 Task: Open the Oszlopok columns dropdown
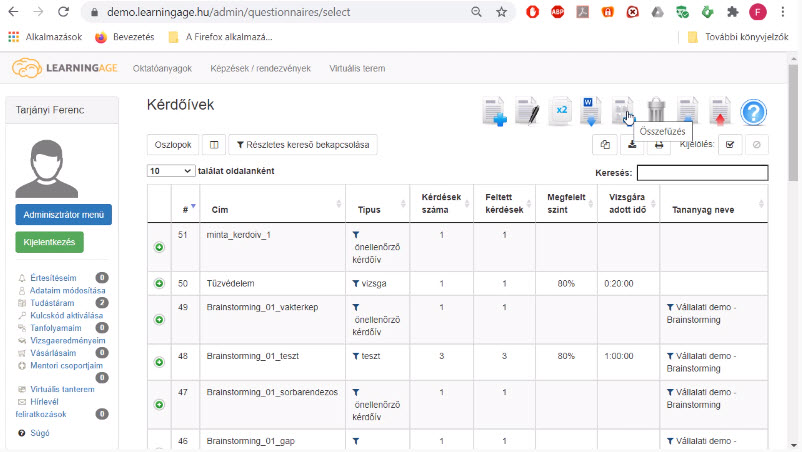(x=173, y=145)
